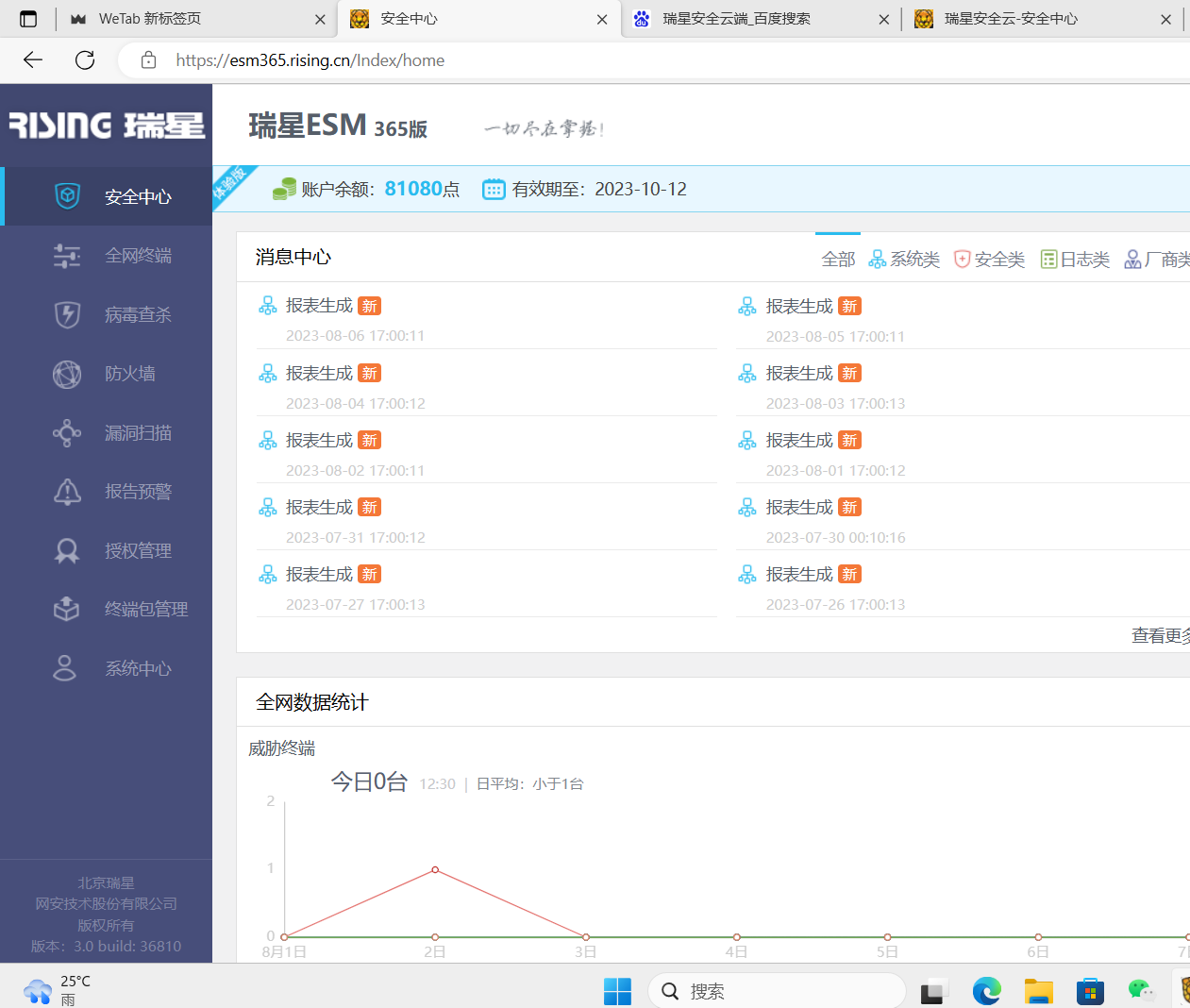1190x1008 pixels.
Task: Click the 报告预警 warning bell icon
Action: (67, 492)
